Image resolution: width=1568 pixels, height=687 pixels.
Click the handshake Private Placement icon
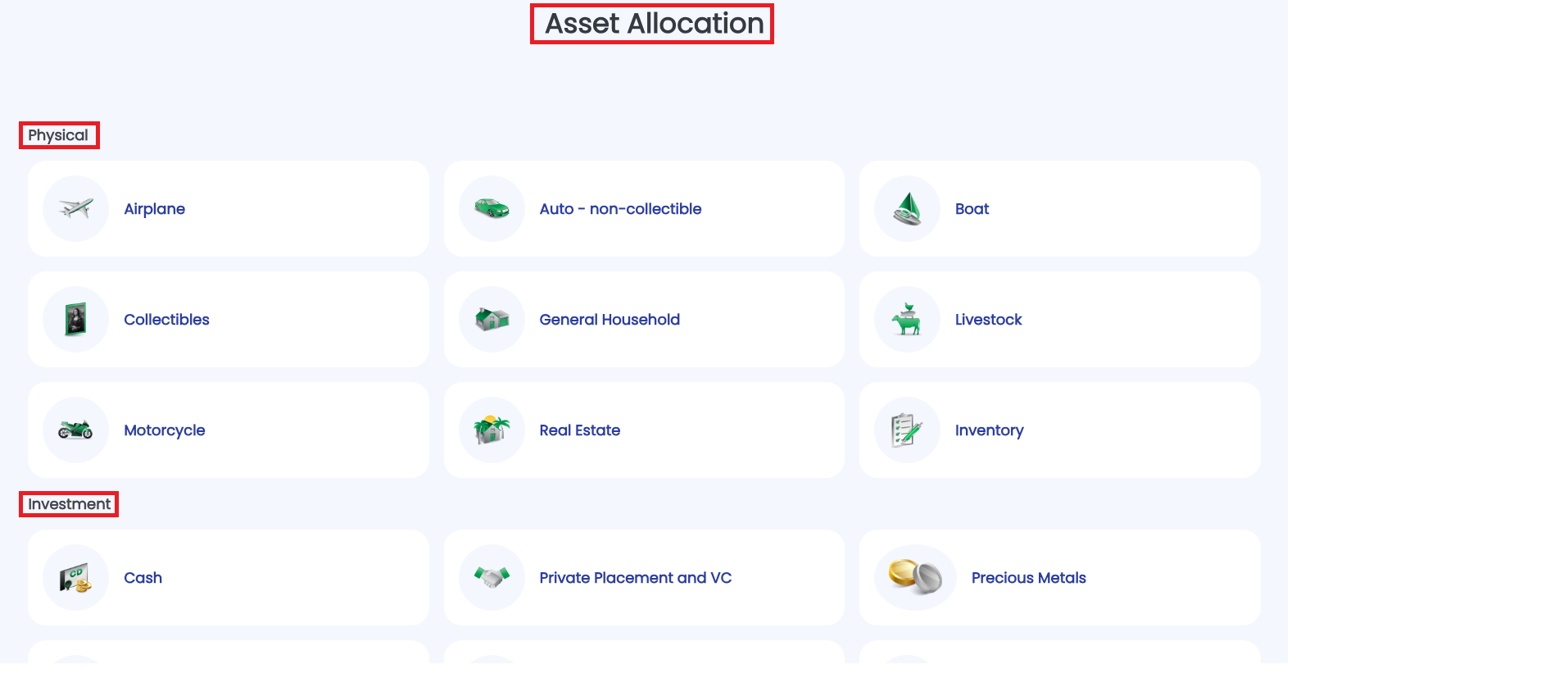tap(492, 578)
